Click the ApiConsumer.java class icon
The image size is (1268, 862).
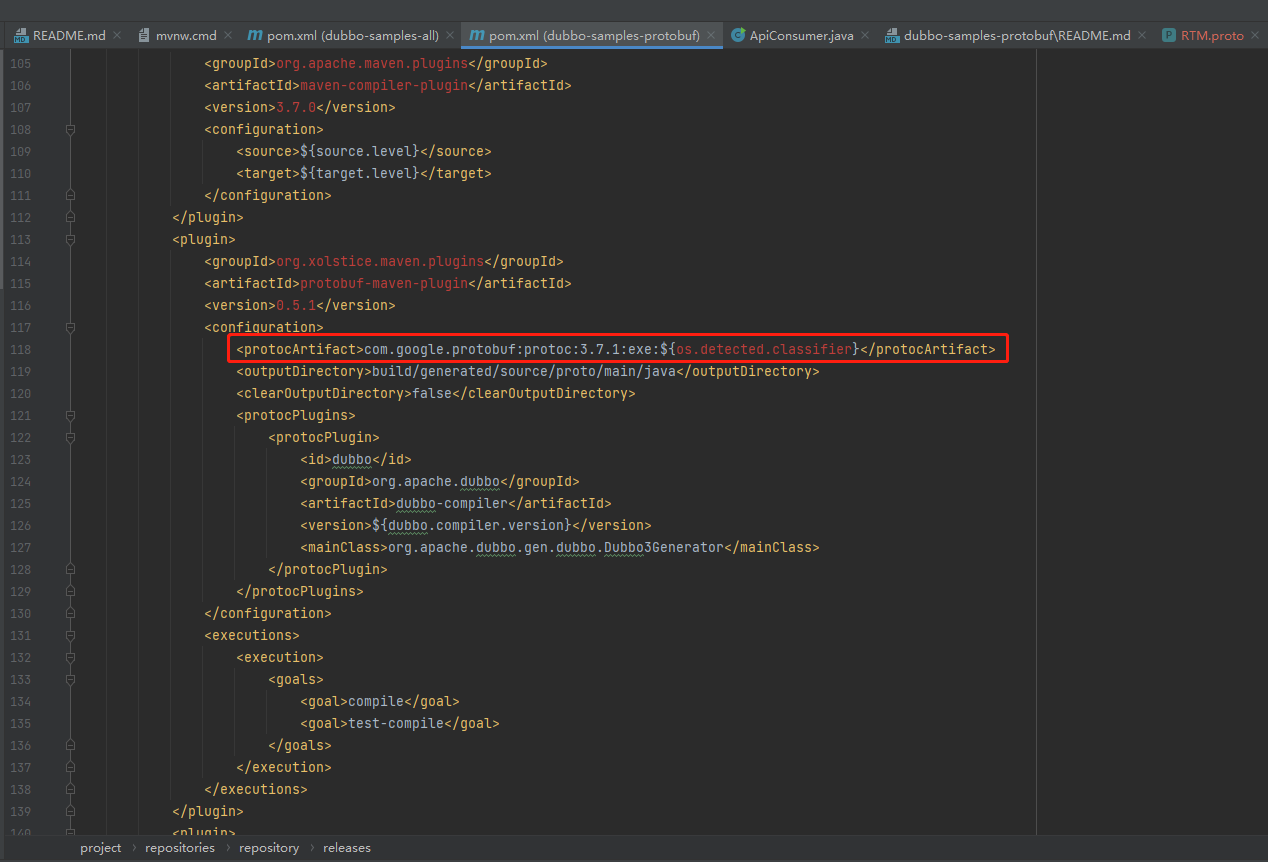click(x=738, y=35)
